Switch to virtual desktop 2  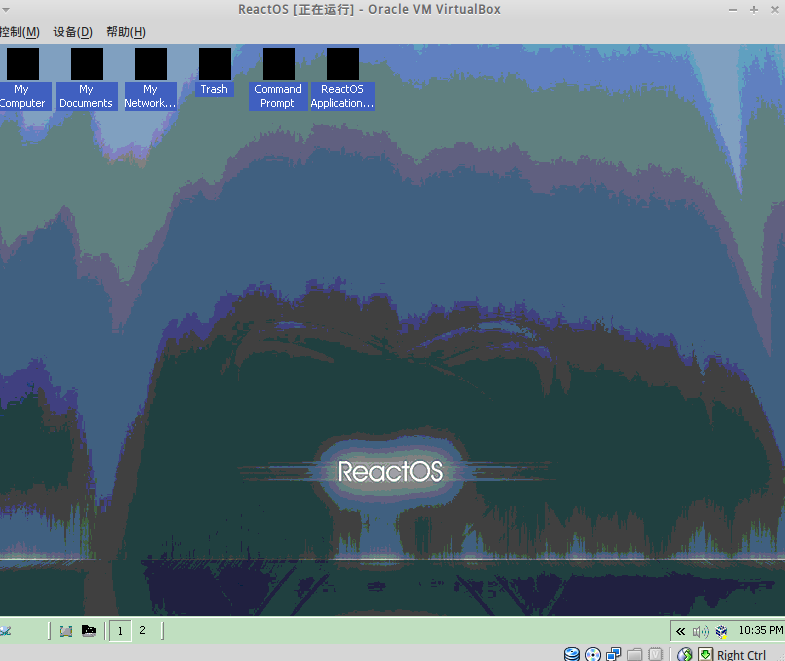[143, 630]
